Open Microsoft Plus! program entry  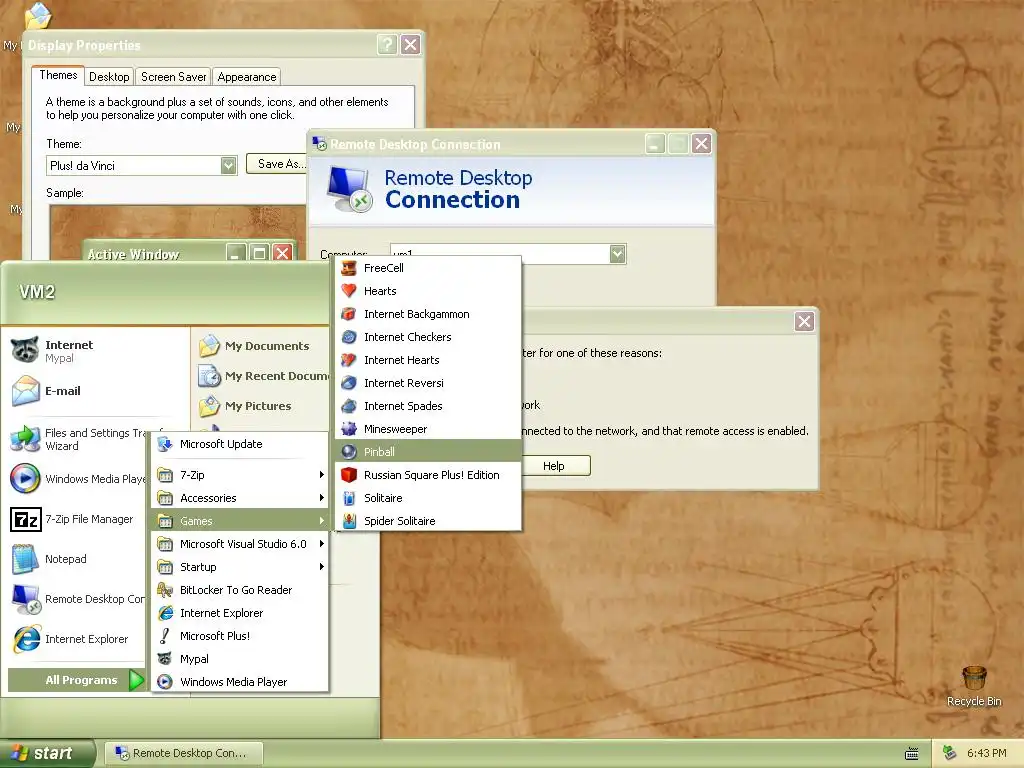[x=240, y=636]
